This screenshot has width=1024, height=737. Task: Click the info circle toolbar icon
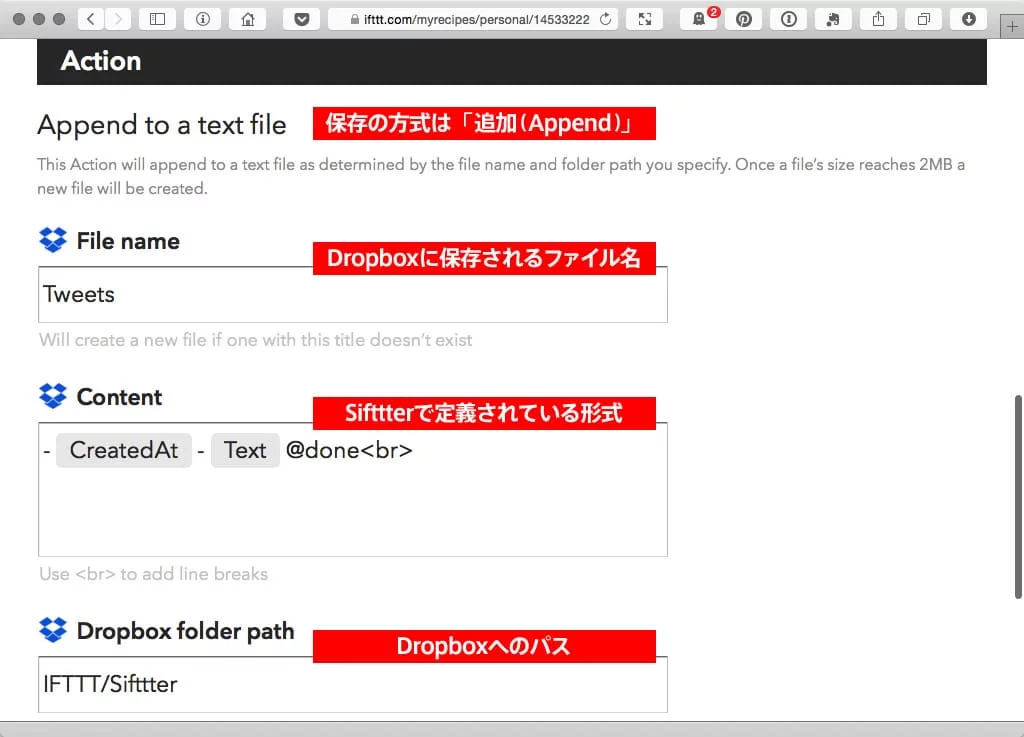pos(203,19)
